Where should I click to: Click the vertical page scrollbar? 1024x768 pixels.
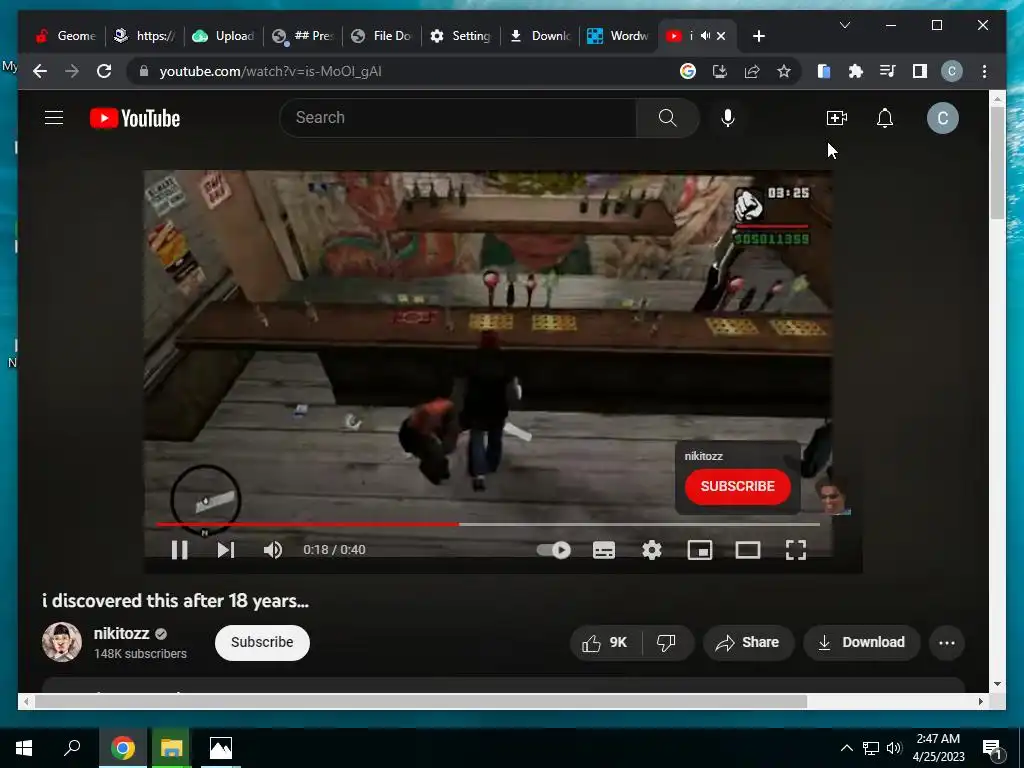click(x=997, y=162)
